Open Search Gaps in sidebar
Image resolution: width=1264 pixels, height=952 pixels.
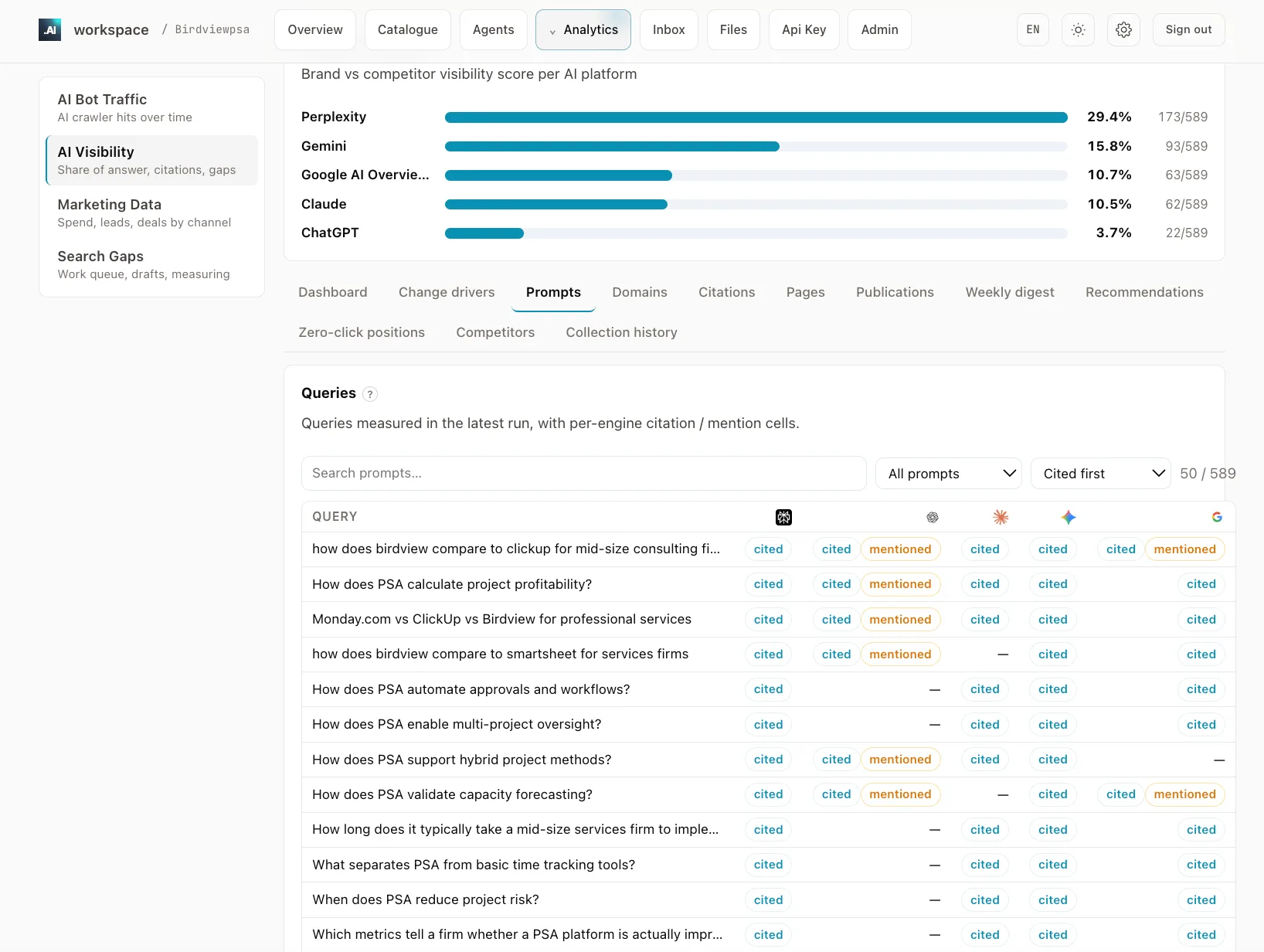tap(151, 264)
